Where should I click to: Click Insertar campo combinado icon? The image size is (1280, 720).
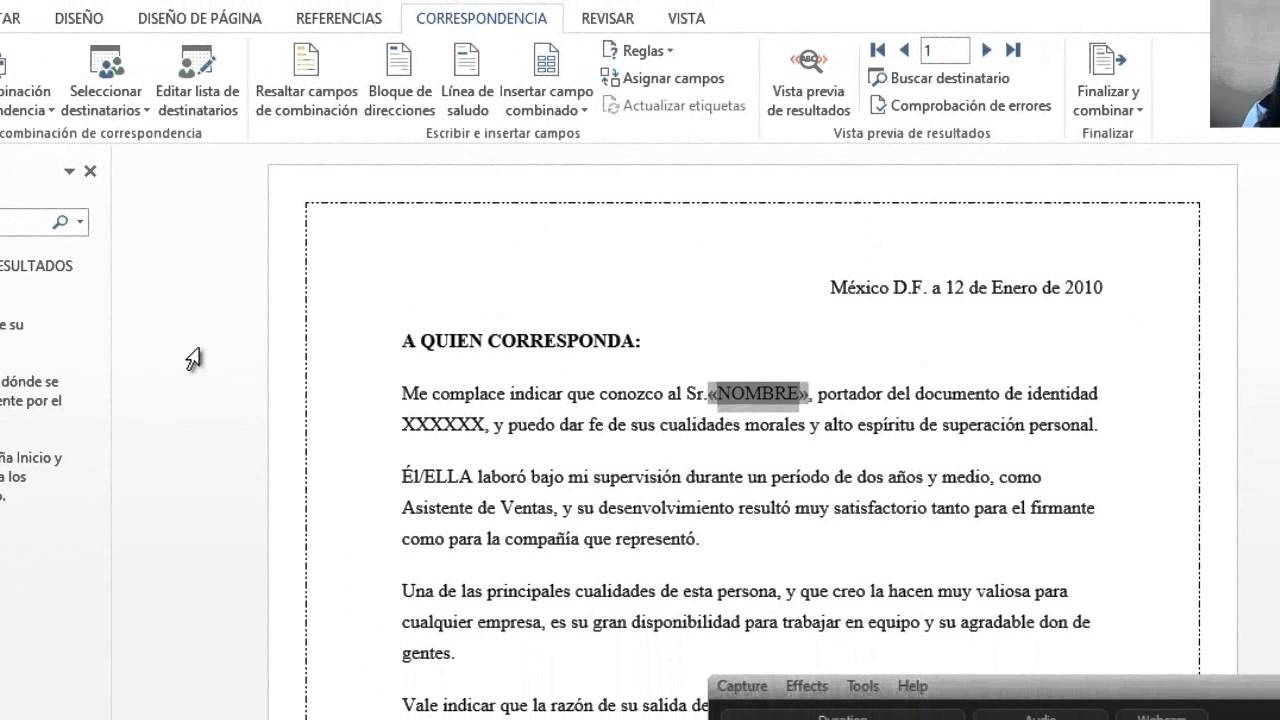pos(546,61)
